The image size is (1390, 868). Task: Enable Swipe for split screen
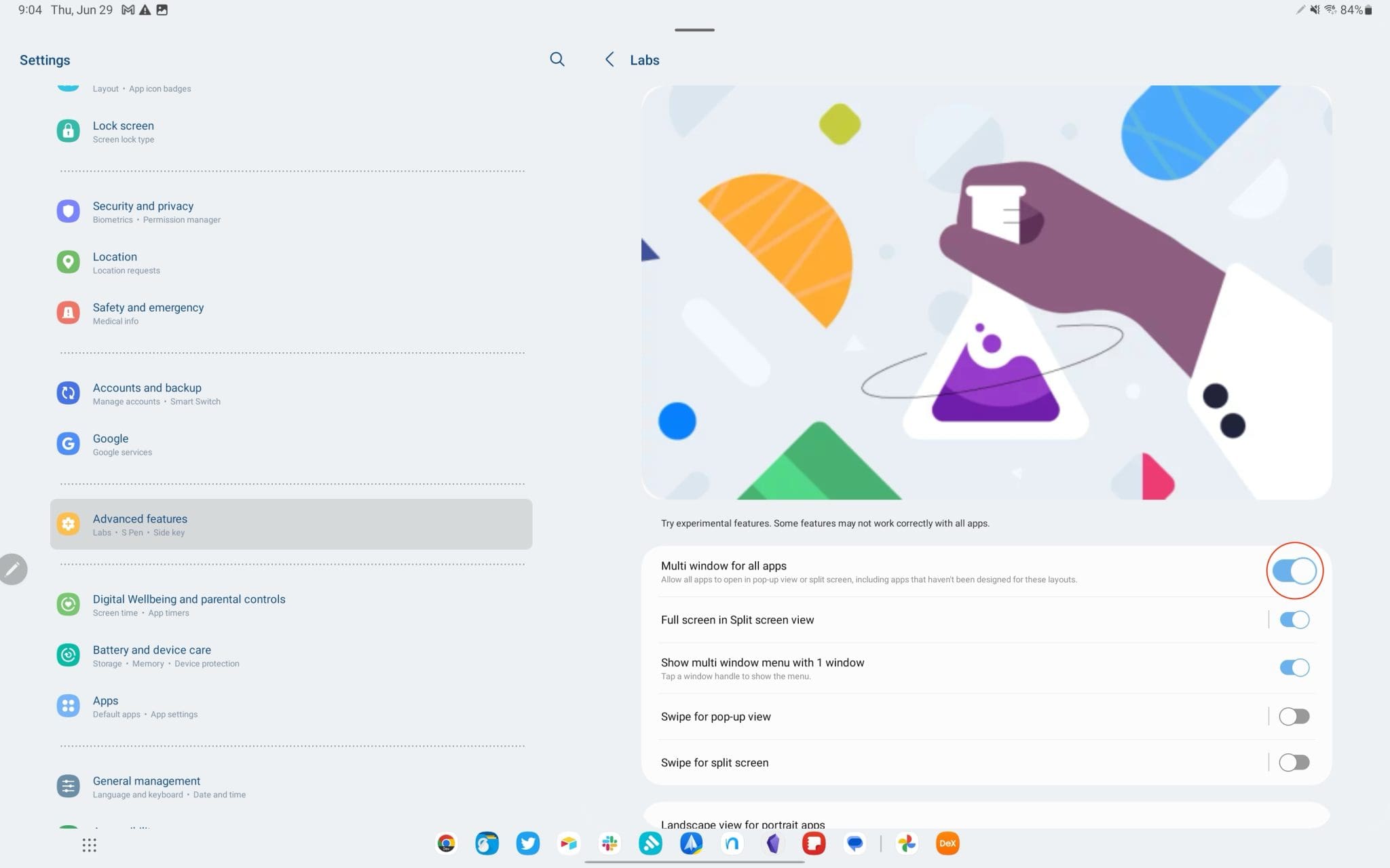click(1294, 763)
